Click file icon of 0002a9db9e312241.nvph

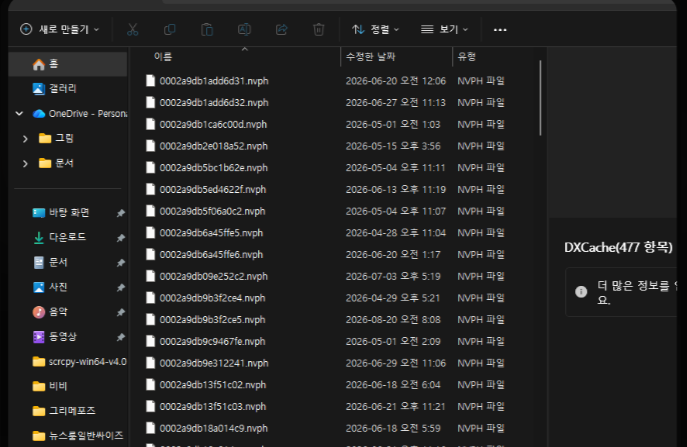point(150,363)
